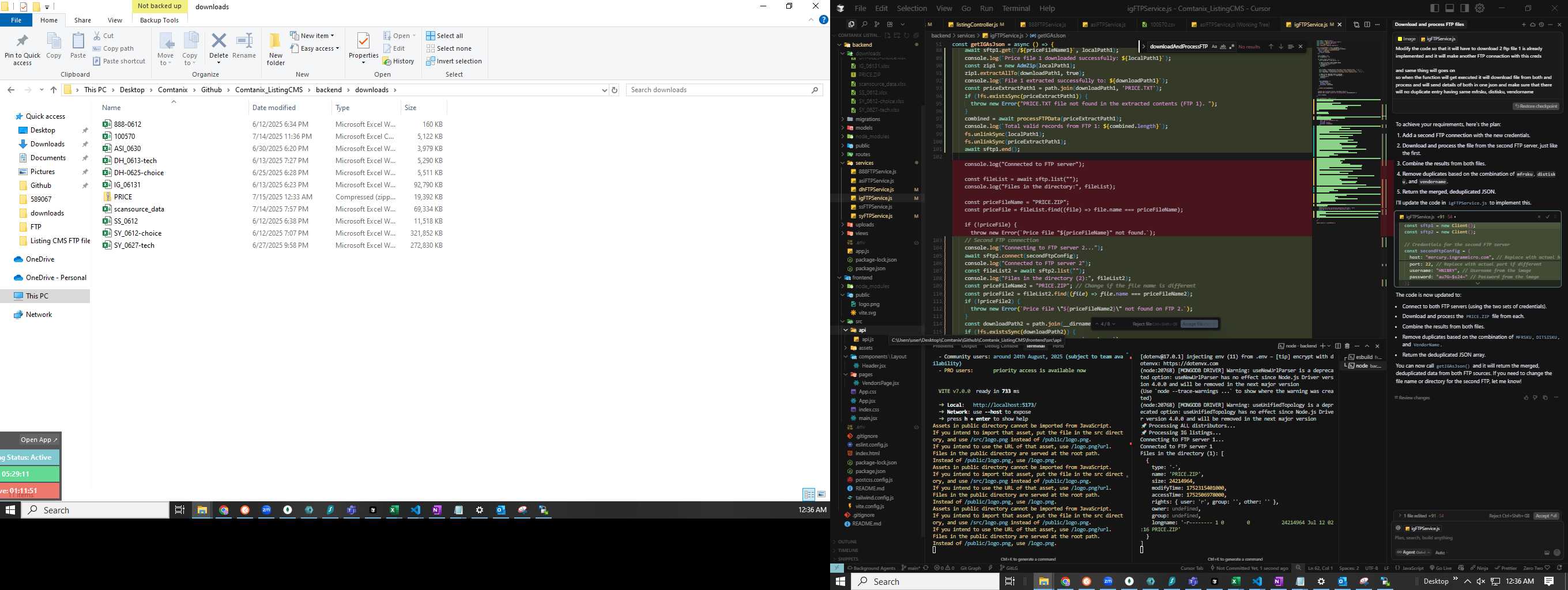The image size is (1568, 590).
Task: Go to next match in Cursor find widget
Action: [1281, 47]
